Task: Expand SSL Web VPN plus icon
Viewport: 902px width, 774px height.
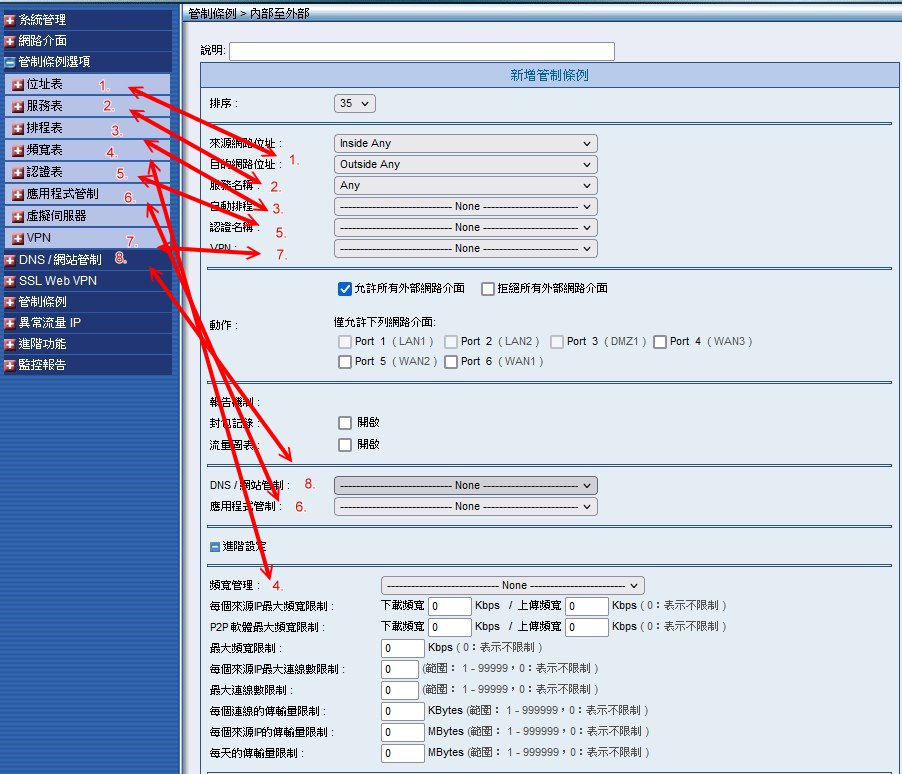Action: pyautogui.click(x=10, y=281)
